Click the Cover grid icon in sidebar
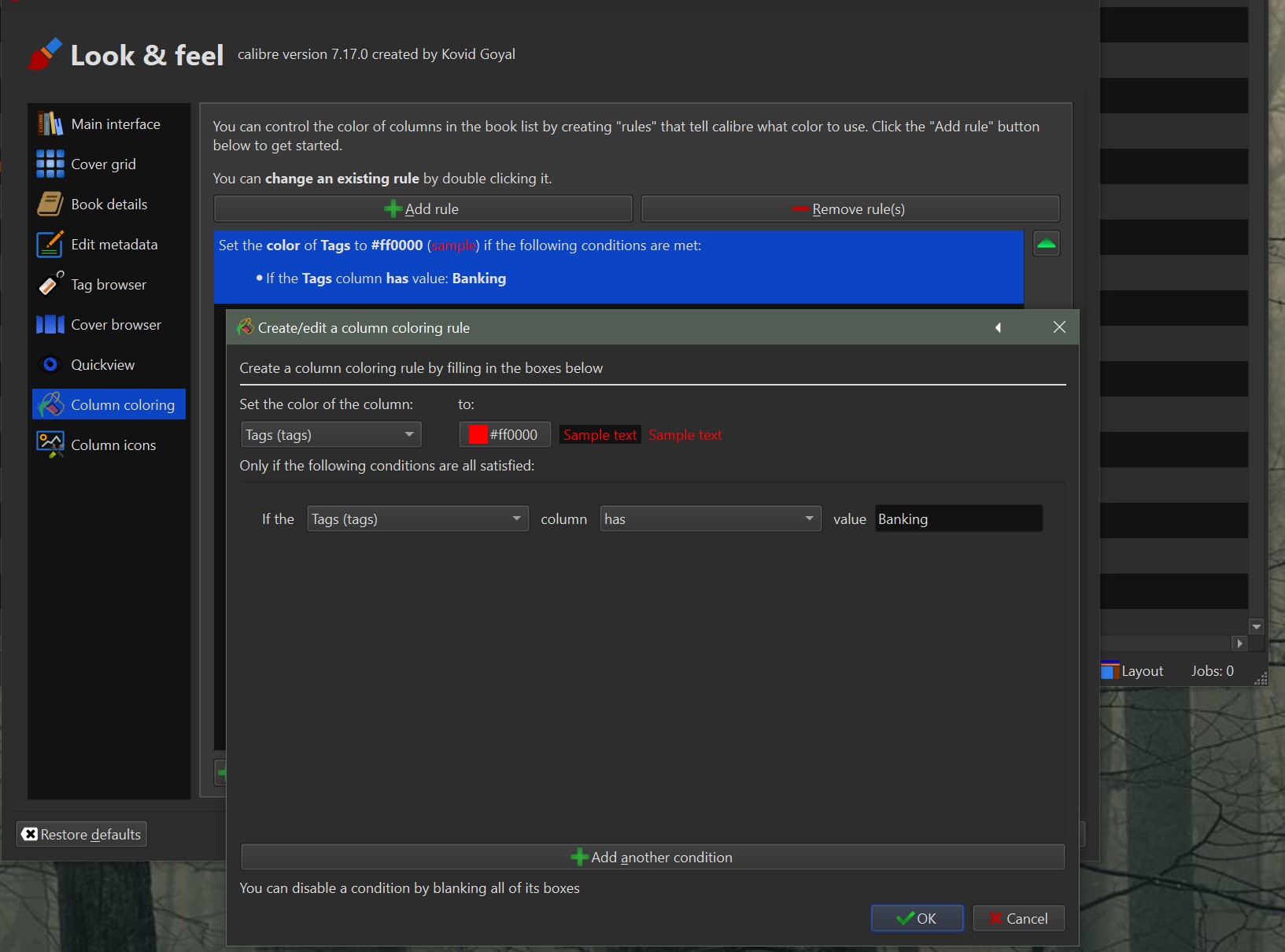Screen dimensions: 1285x952 [x=50, y=164]
